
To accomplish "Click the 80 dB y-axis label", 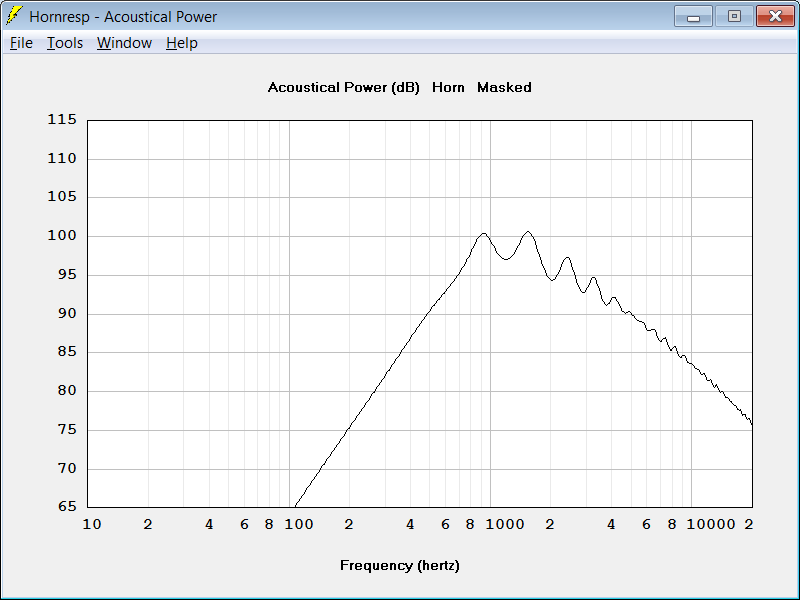I will click(67, 391).
